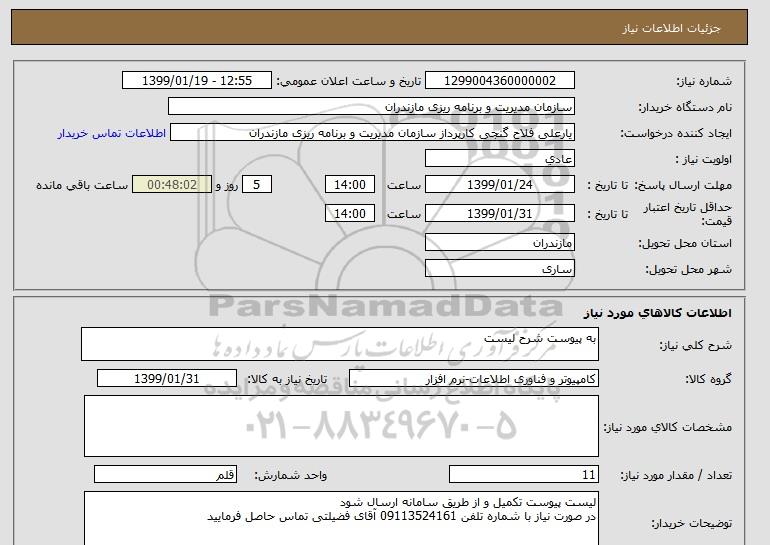
Task: Click the response deadline date 1399/01/24
Action: click(499, 185)
